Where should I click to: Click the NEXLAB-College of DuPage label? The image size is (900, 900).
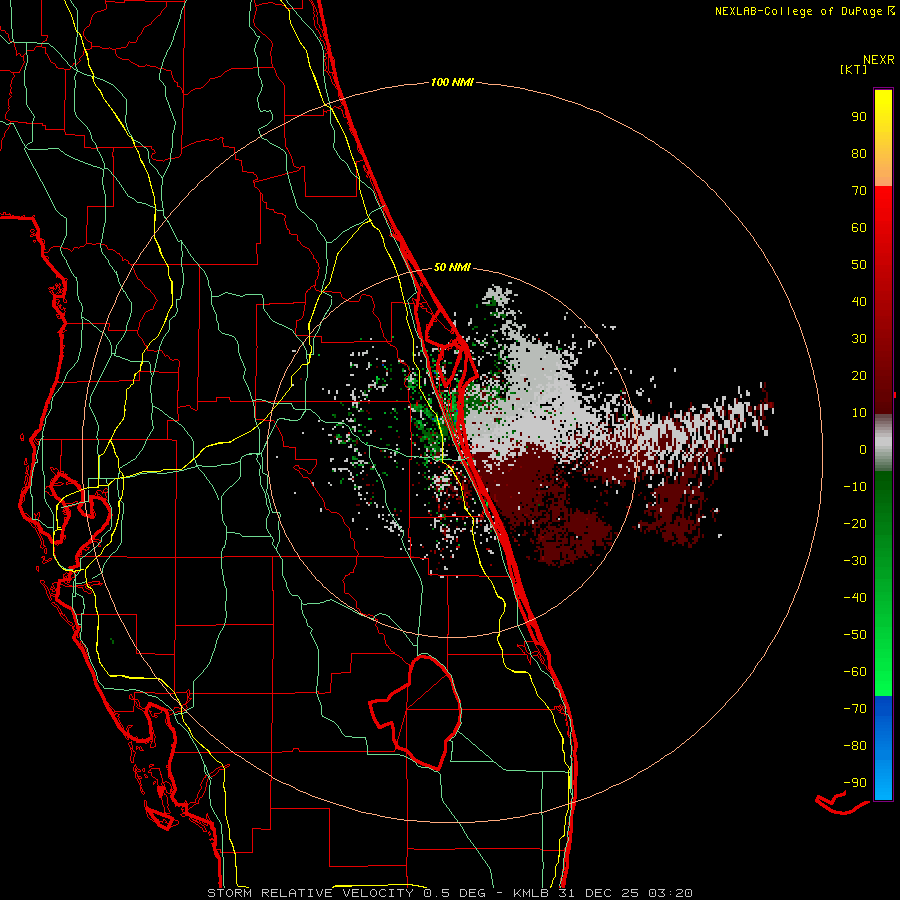click(x=804, y=11)
